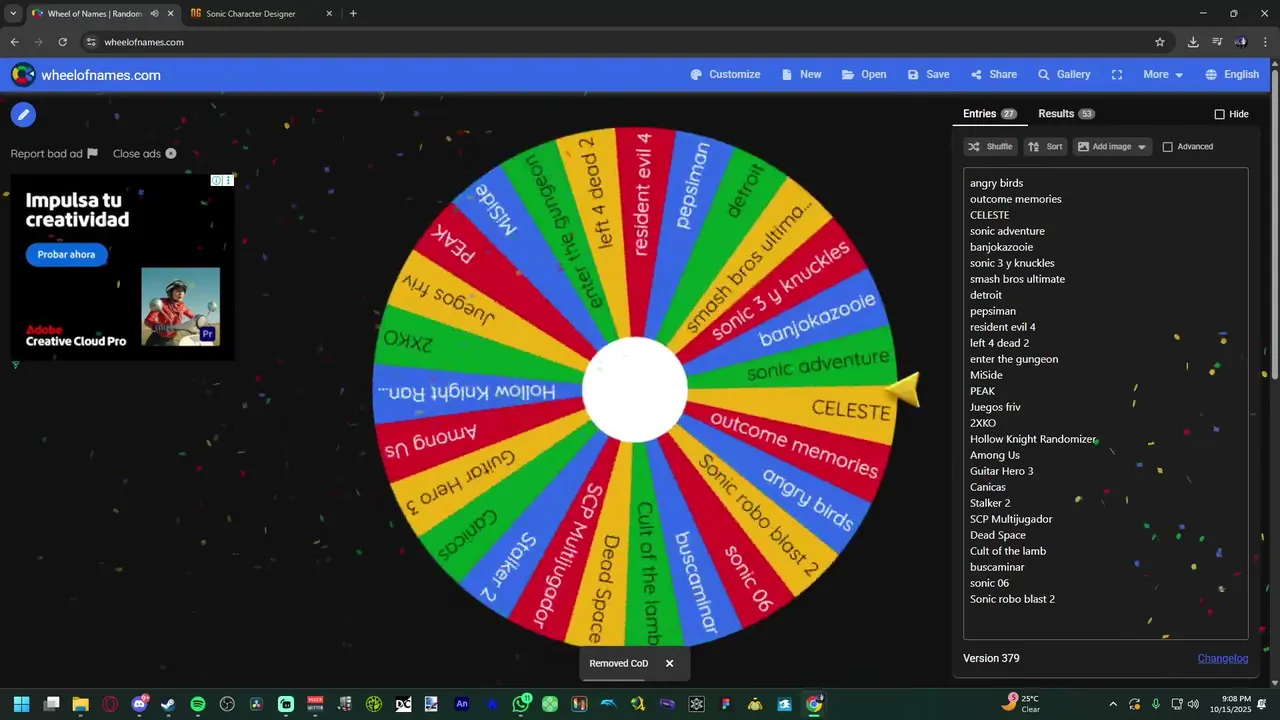
Task: Enter fullscreen mode on the wheel
Action: point(1117,75)
